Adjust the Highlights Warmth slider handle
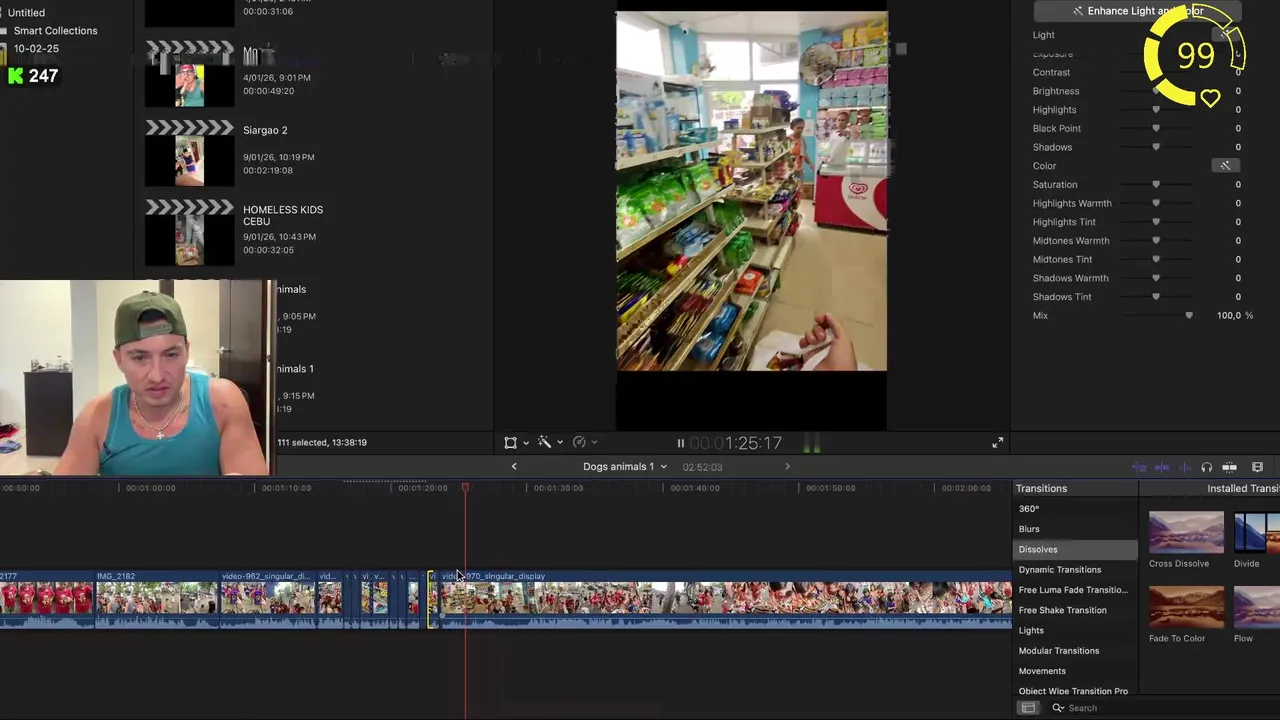 point(1156,203)
